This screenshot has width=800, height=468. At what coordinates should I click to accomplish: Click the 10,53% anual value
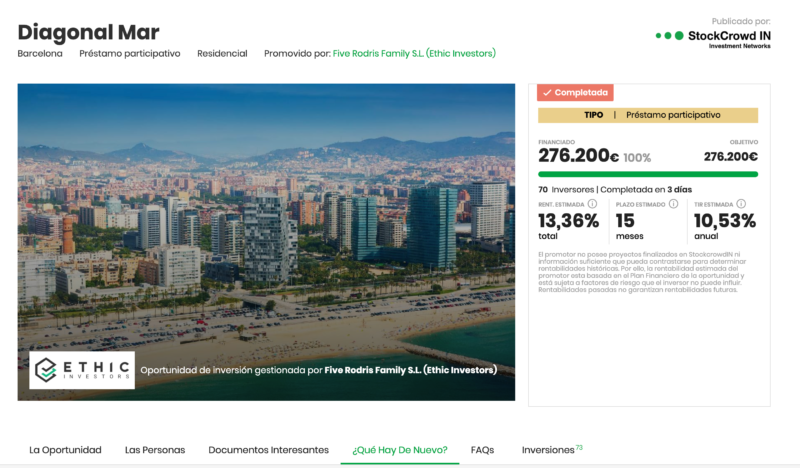(x=724, y=221)
